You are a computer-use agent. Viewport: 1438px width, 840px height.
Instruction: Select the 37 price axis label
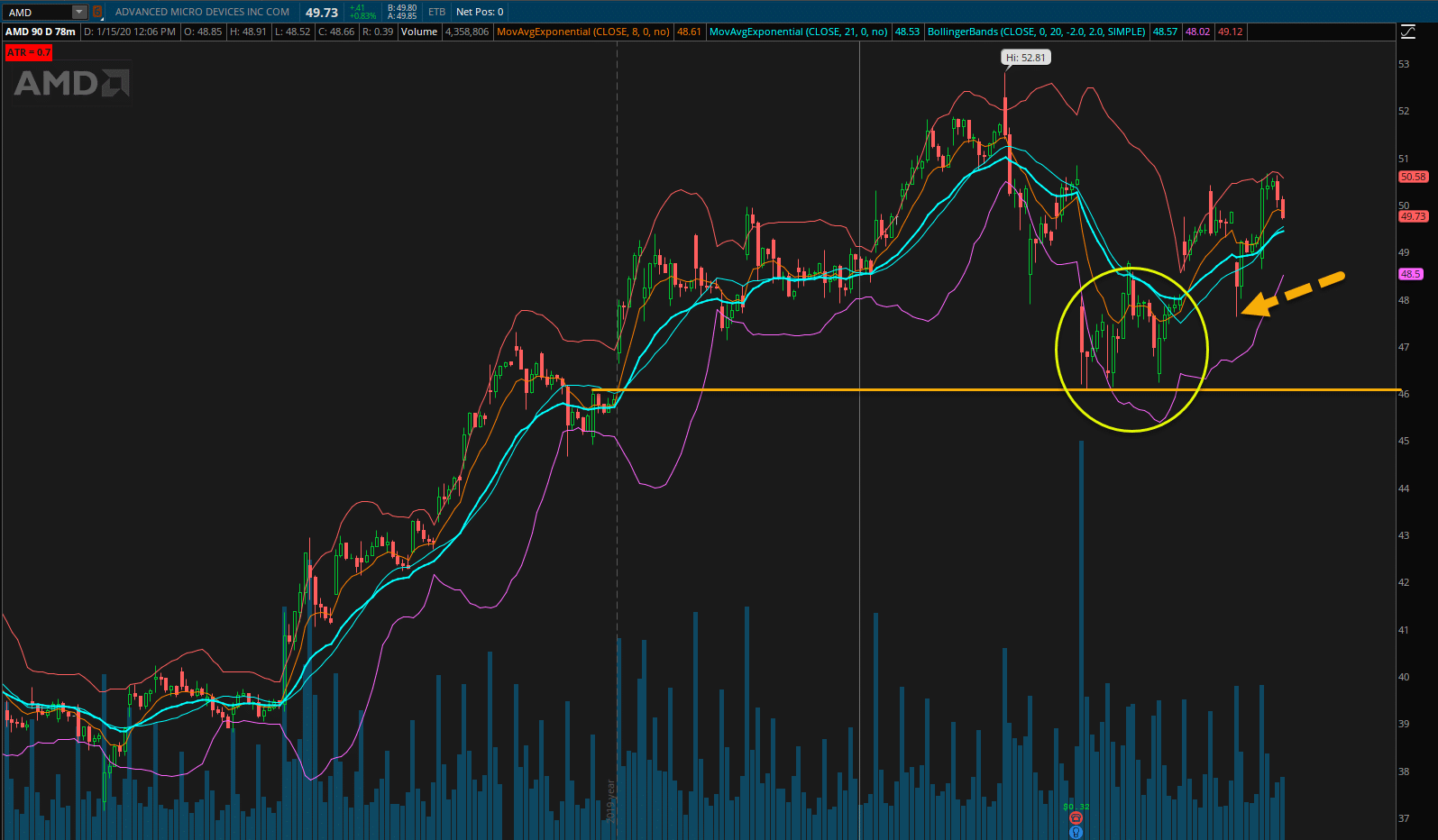point(1404,818)
